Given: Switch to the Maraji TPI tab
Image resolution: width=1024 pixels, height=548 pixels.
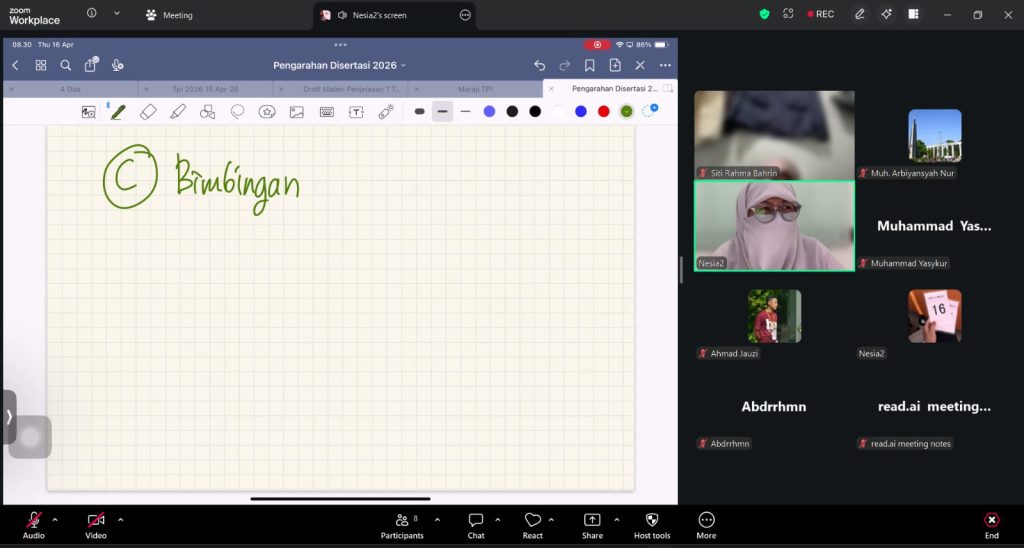Looking at the screenshot, I should (475, 89).
